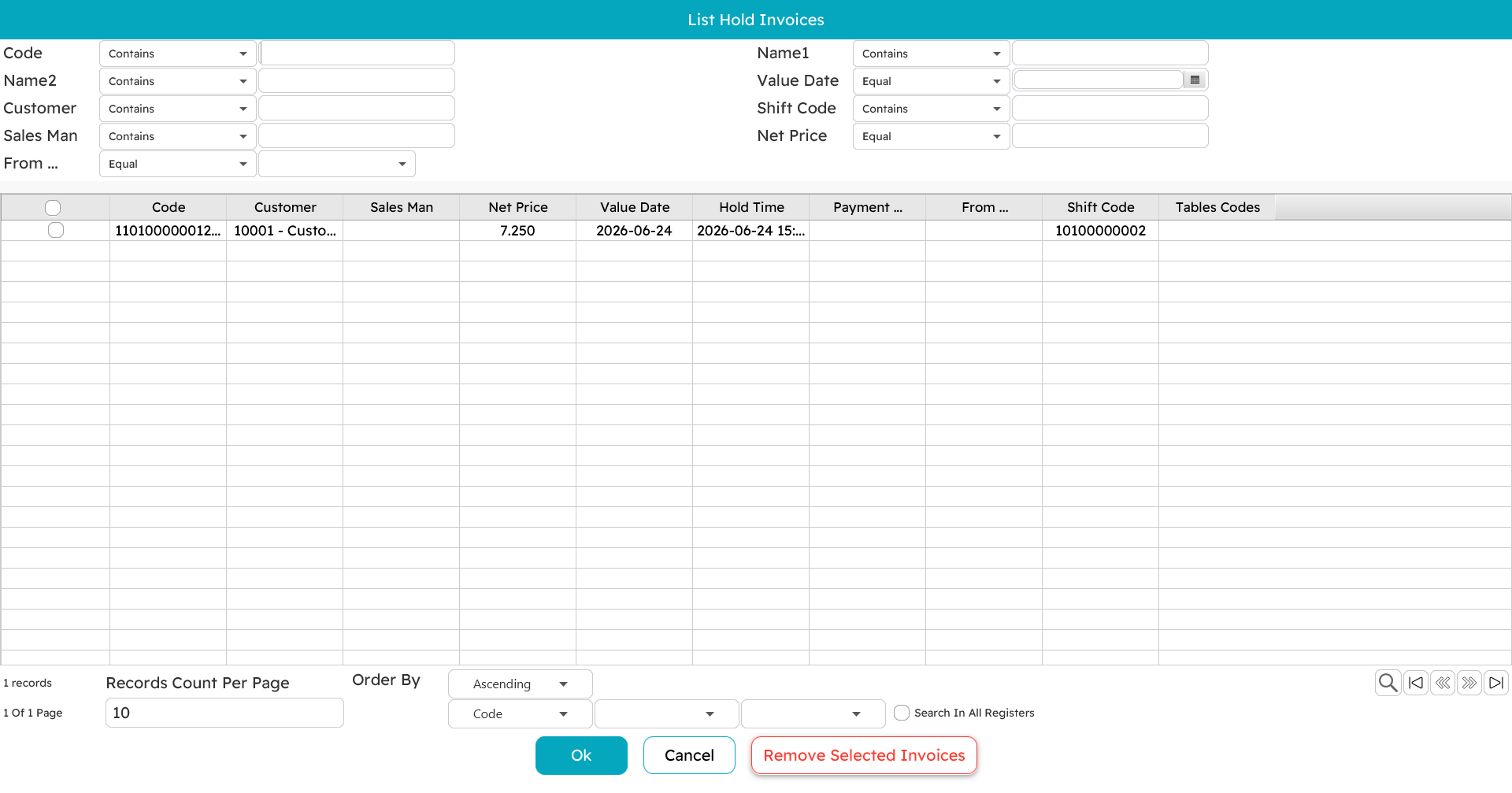Image resolution: width=1512 pixels, height=793 pixels.
Task: Select the Hold Time cell 2026-06-24 15:...
Action: (751, 231)
